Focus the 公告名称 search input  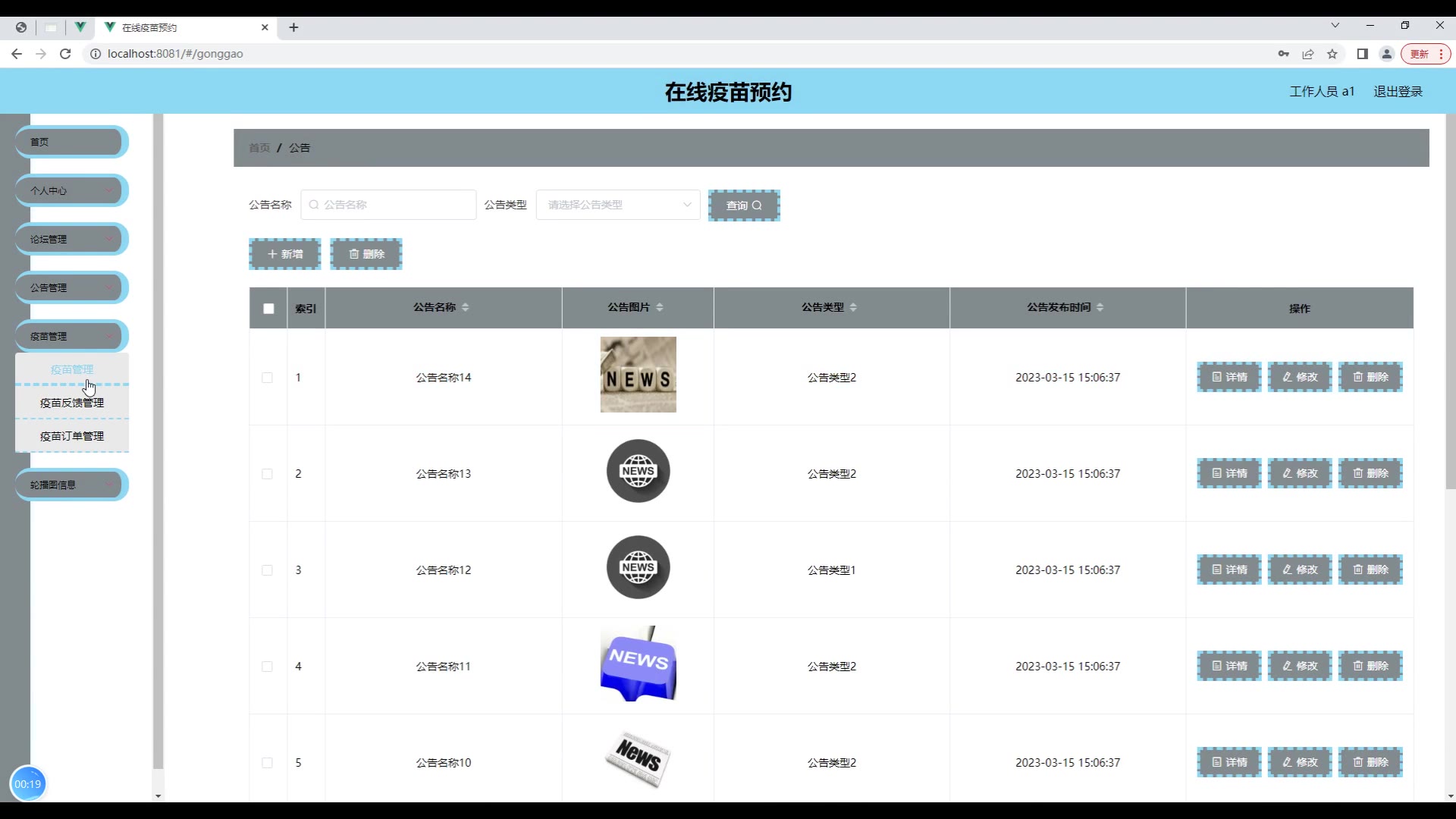coord(388,205)
